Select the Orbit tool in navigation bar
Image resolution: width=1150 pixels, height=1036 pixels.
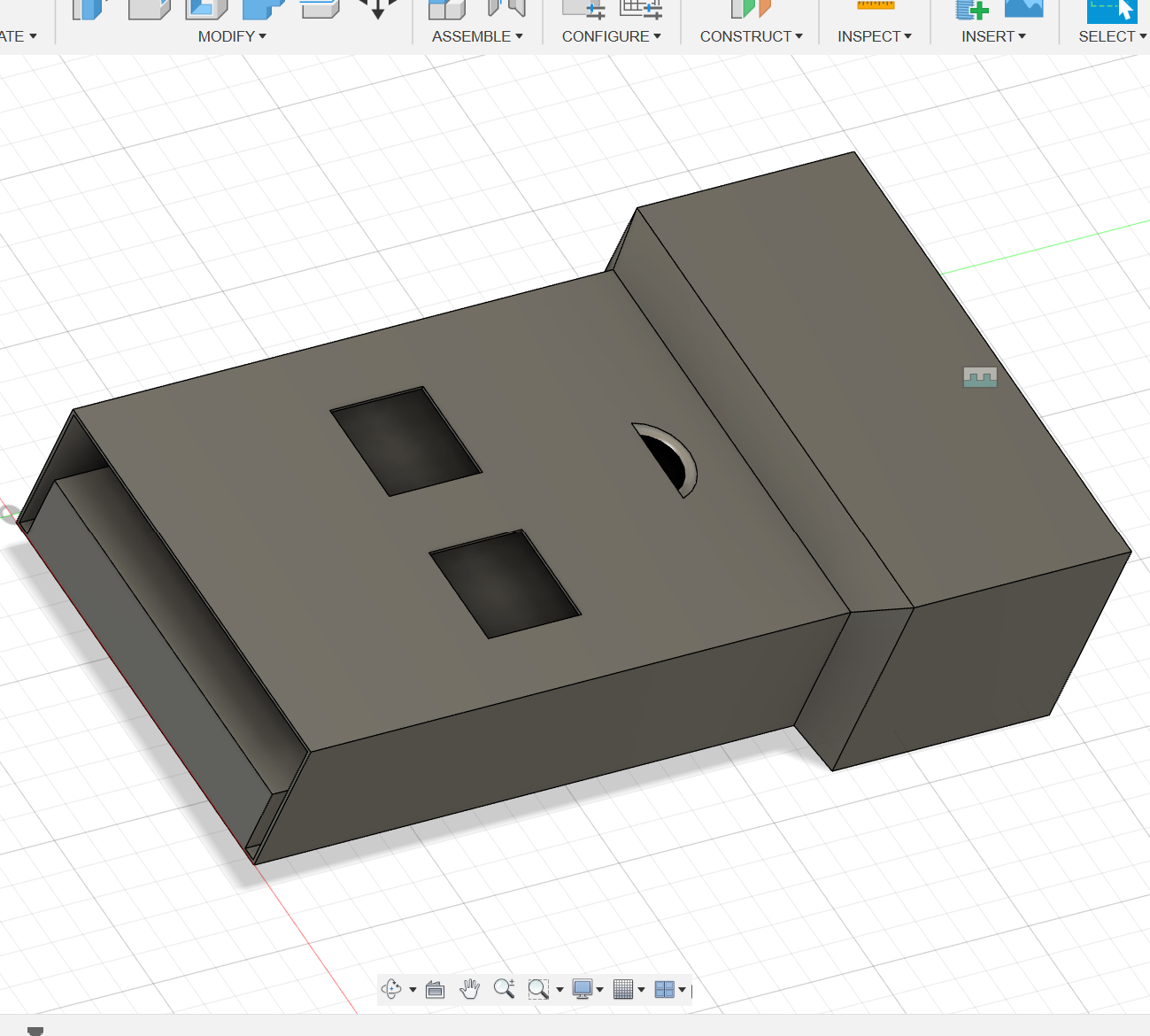[390, 989]
